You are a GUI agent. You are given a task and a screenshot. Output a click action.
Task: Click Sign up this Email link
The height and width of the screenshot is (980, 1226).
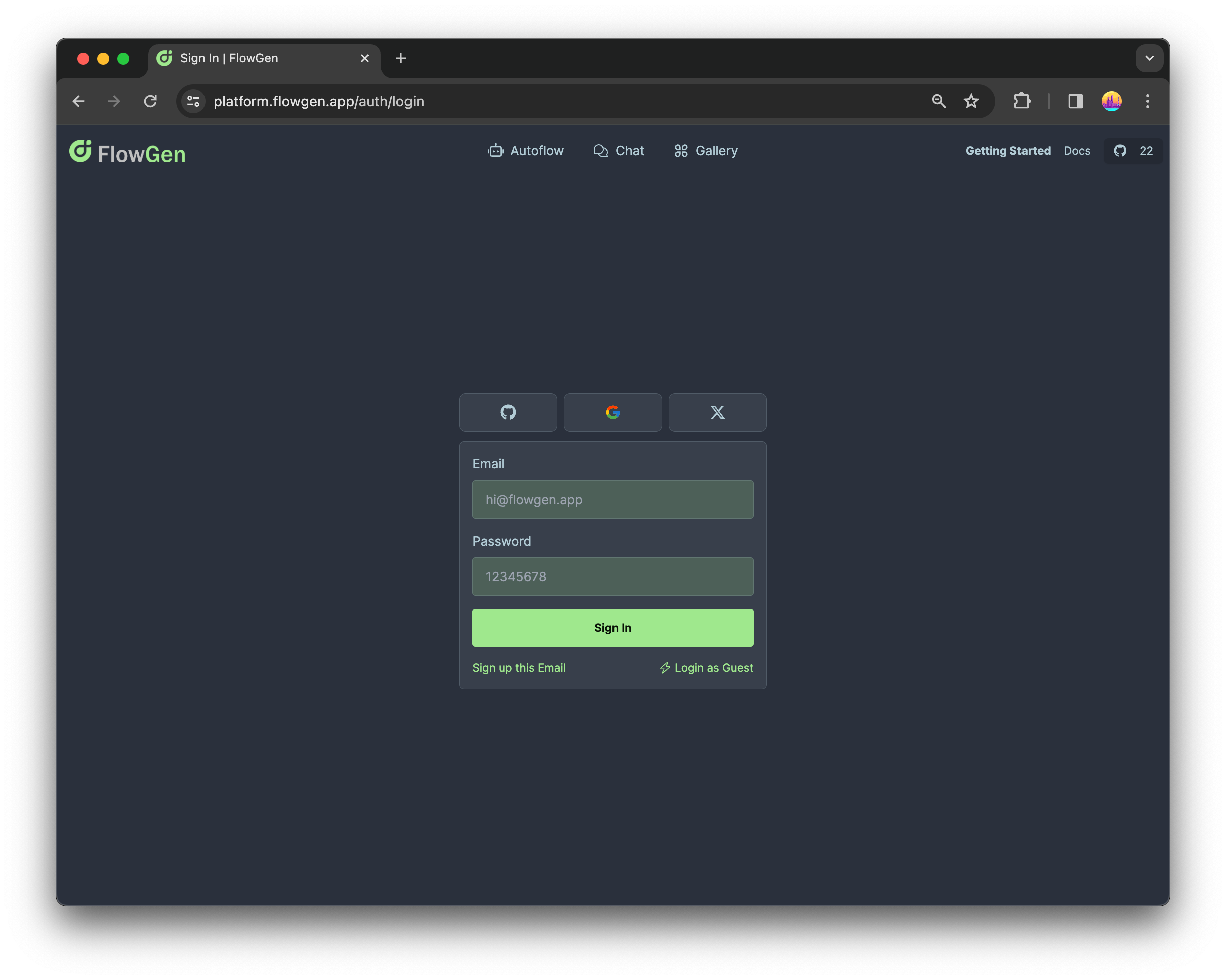coord(519,668)
